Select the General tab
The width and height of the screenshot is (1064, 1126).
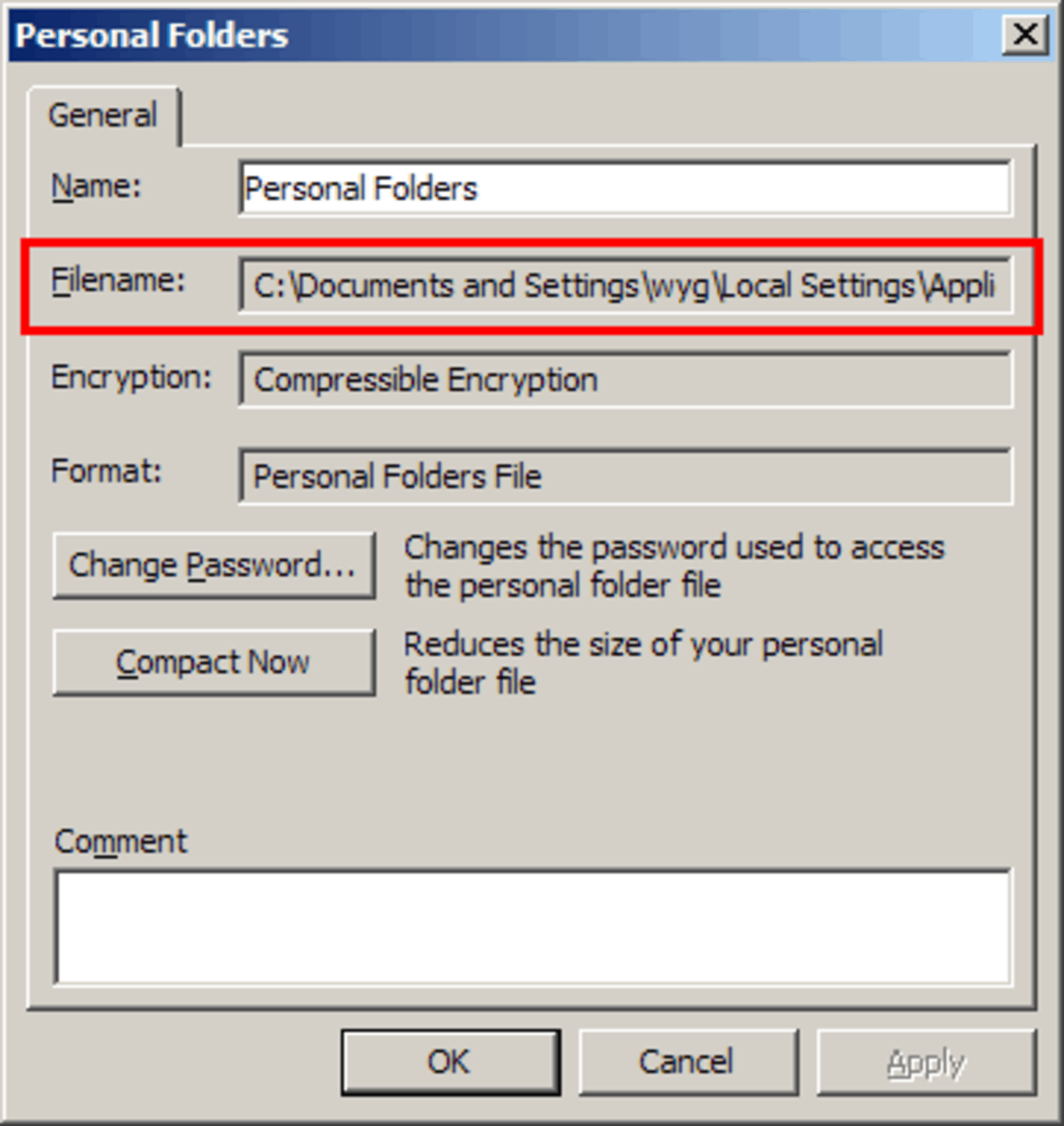point(103,116)
